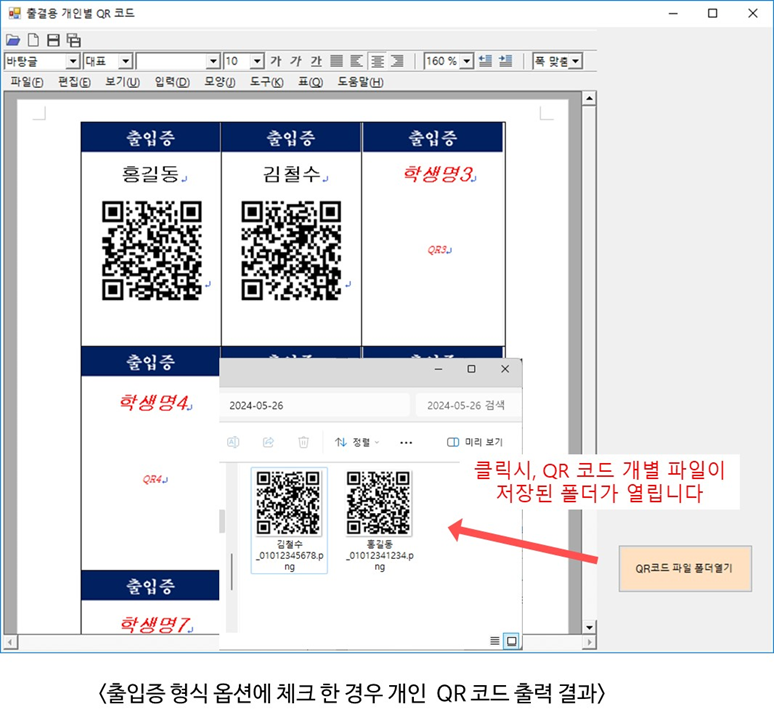Click the new blank document icon
774x720 pixels.
(33, 41)
